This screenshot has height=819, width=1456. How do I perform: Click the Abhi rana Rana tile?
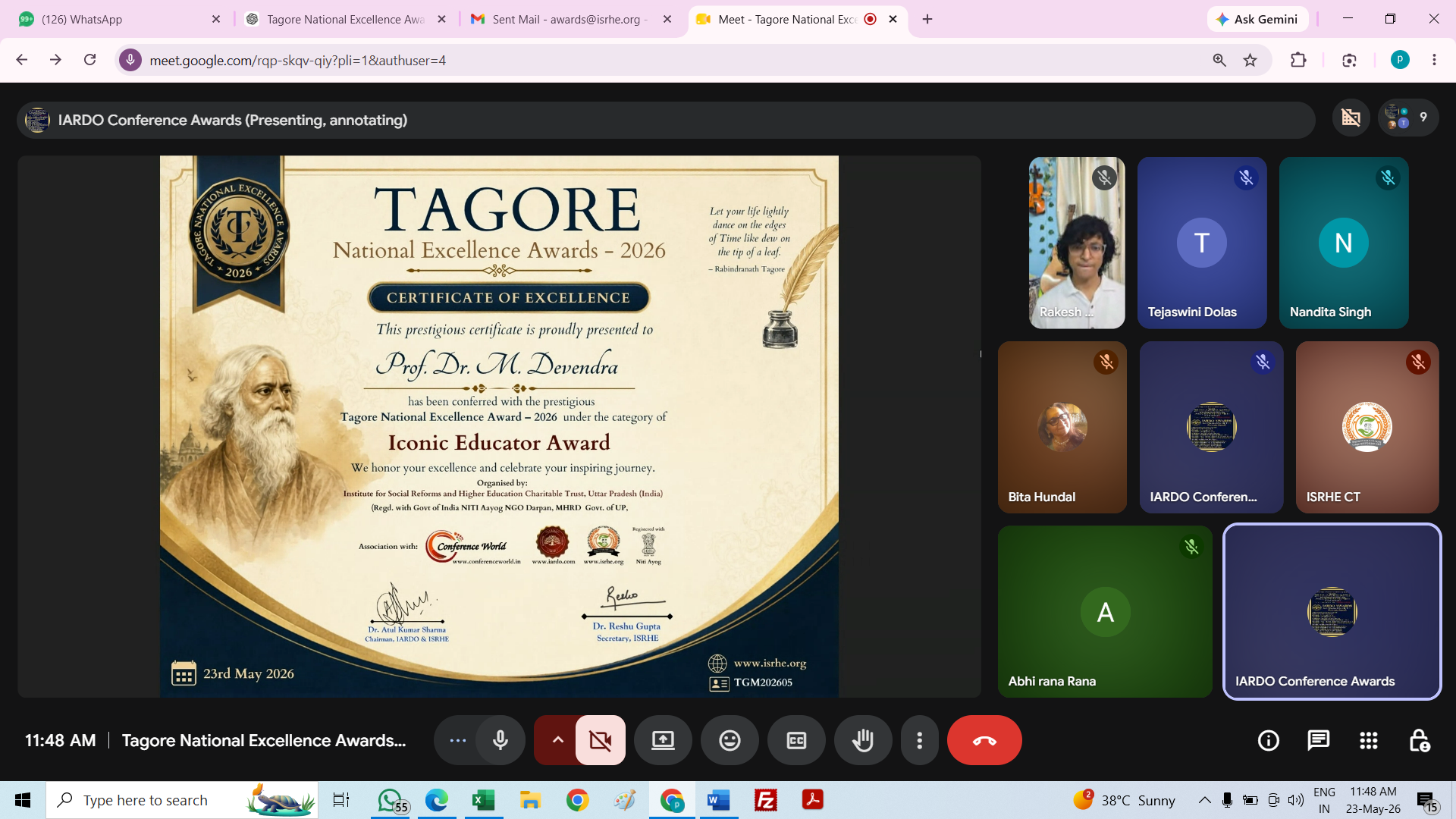click(1105, 611)
